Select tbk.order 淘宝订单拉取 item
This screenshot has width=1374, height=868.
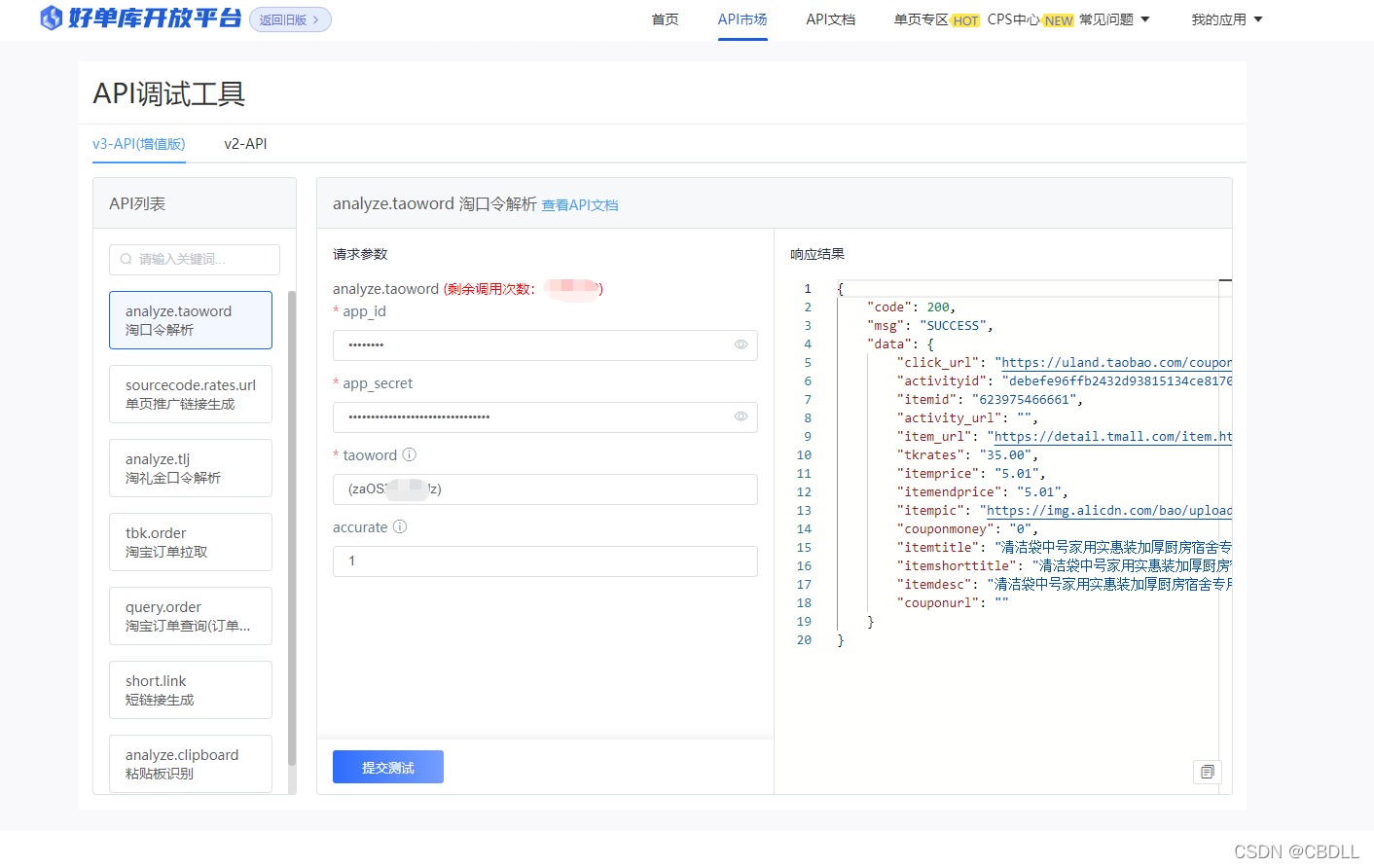(191, 542)
